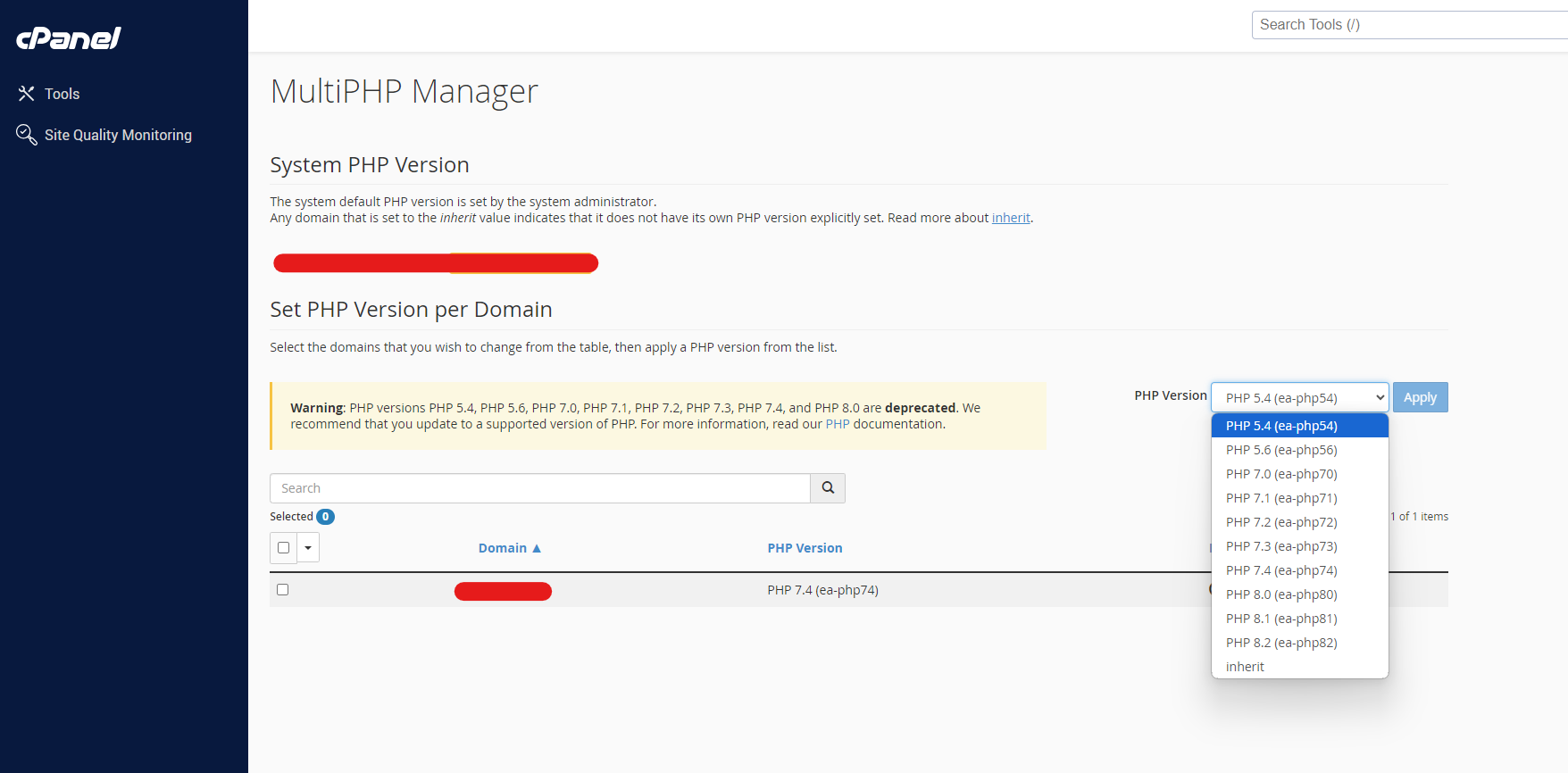
Task: Choose PHP 8.2 (ea-php82) from list
Action: [1281, 643]
